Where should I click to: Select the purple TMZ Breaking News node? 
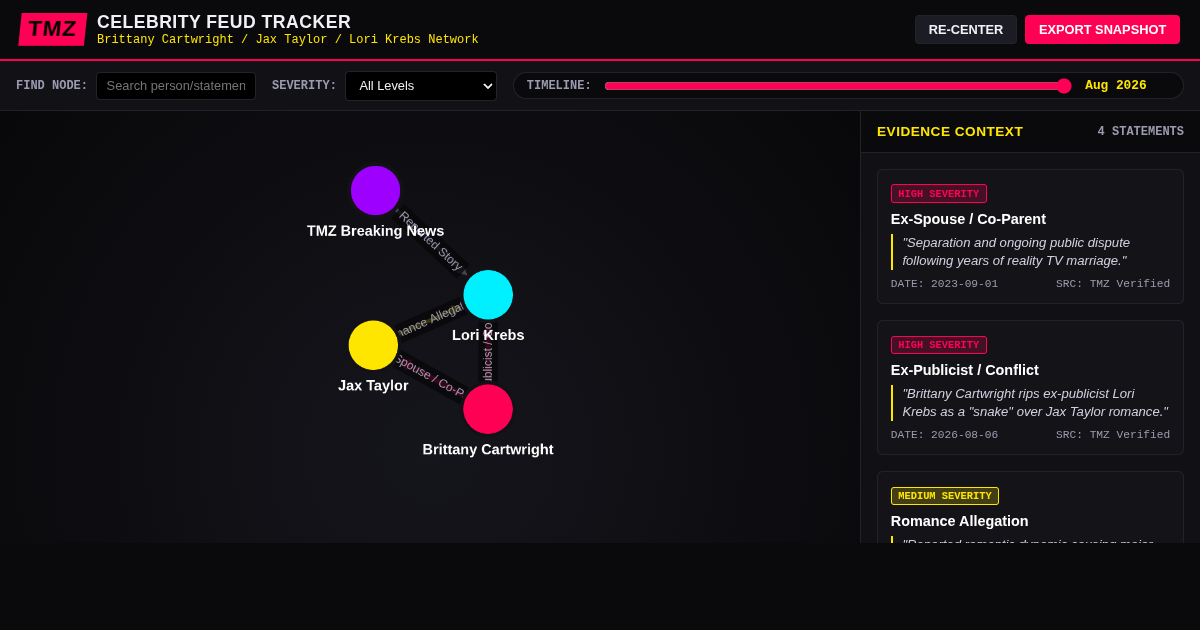(x=375, y=190)
